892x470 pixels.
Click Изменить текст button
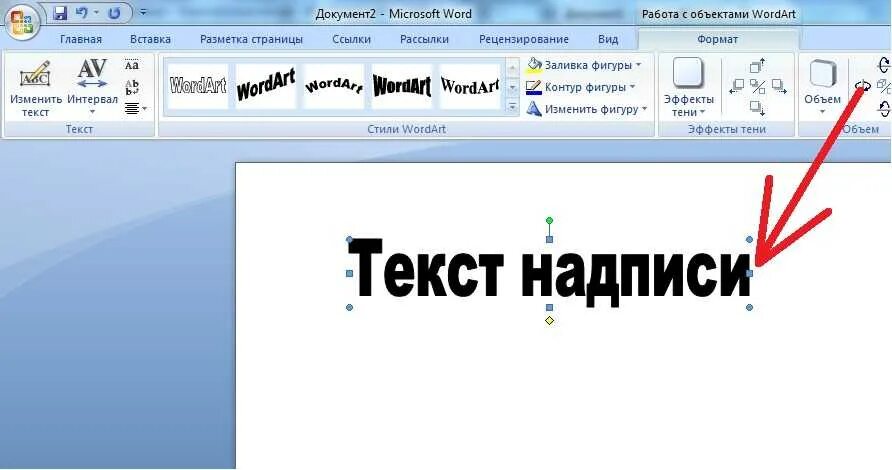(x=35, y=88)
